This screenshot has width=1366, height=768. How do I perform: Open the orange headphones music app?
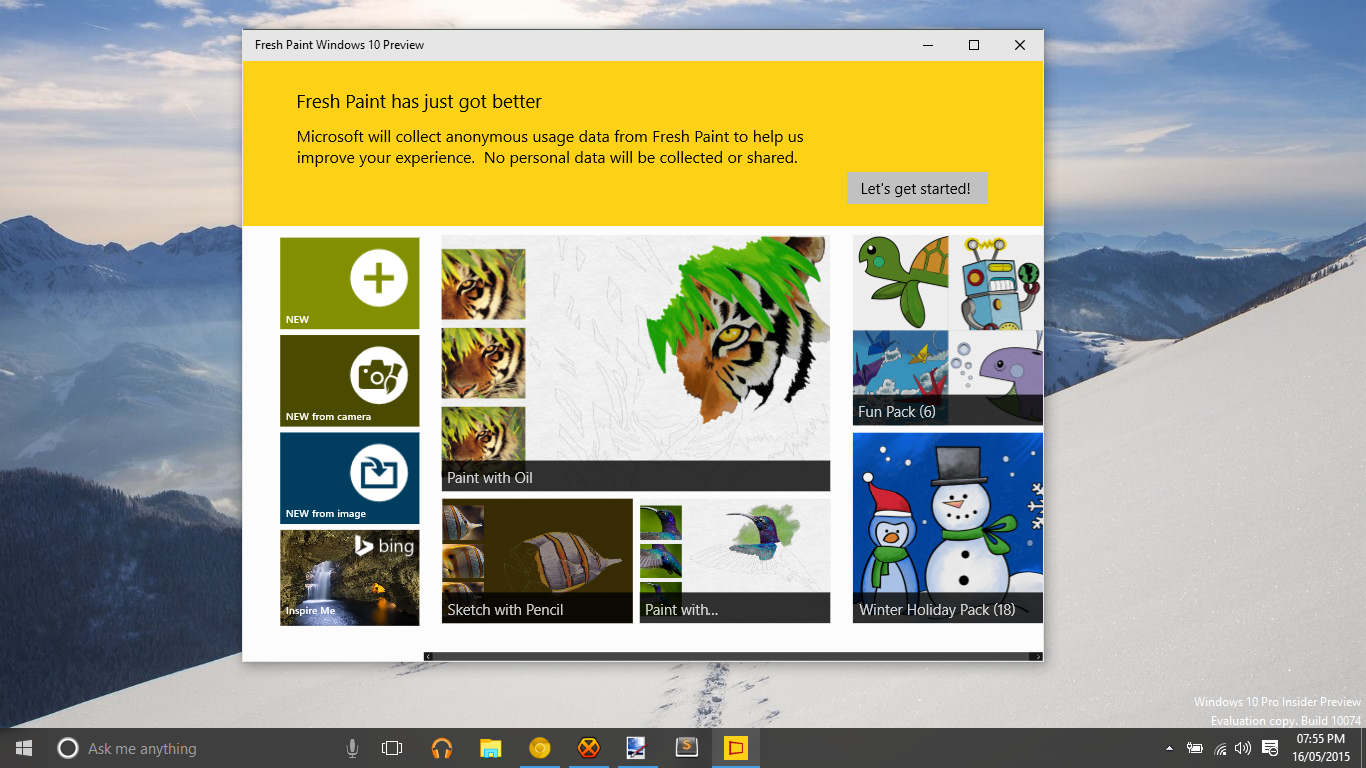(x=441, y=748)
